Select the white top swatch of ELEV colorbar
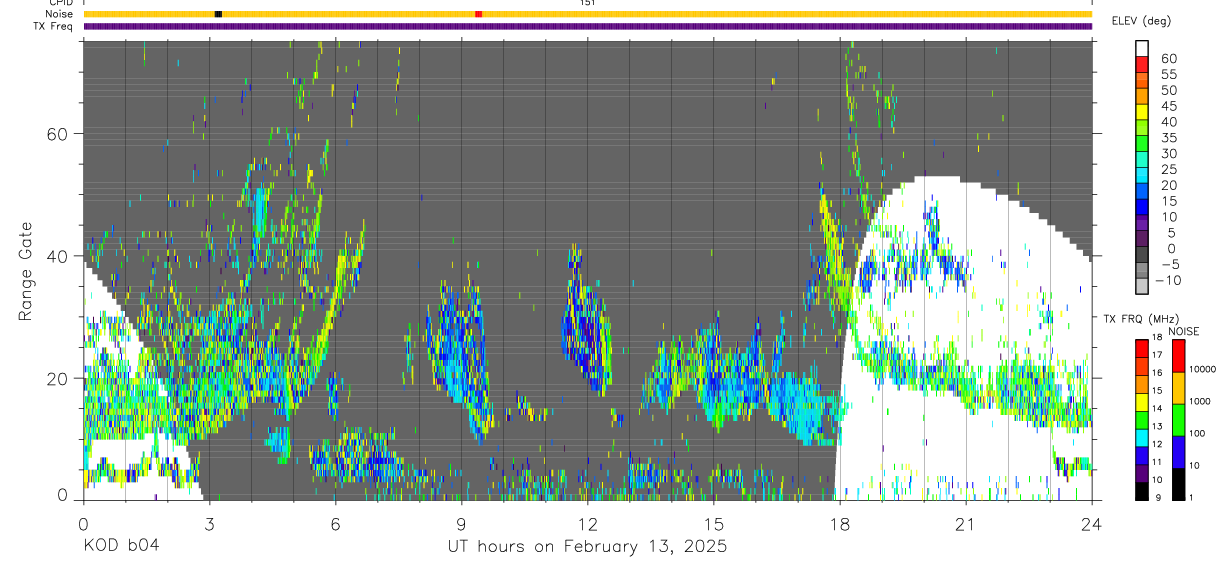The height and width of the screenshot is (567, 1228). 1142,48
